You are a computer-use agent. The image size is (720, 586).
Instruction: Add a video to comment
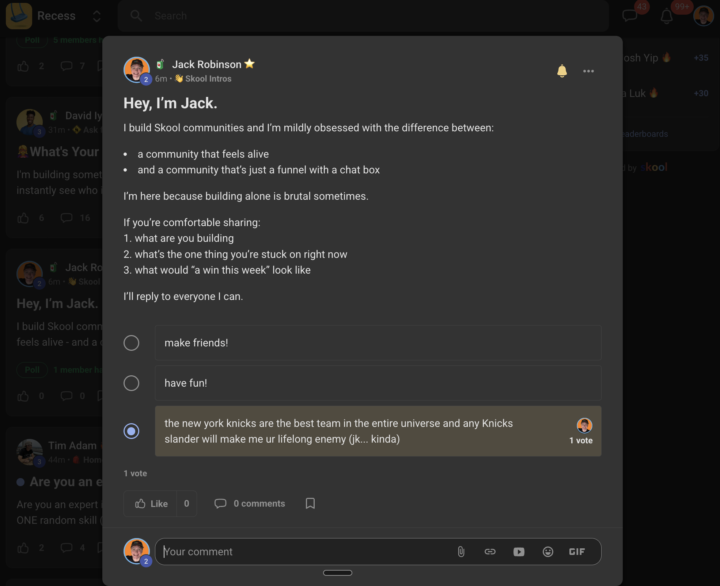coord(519,552)
